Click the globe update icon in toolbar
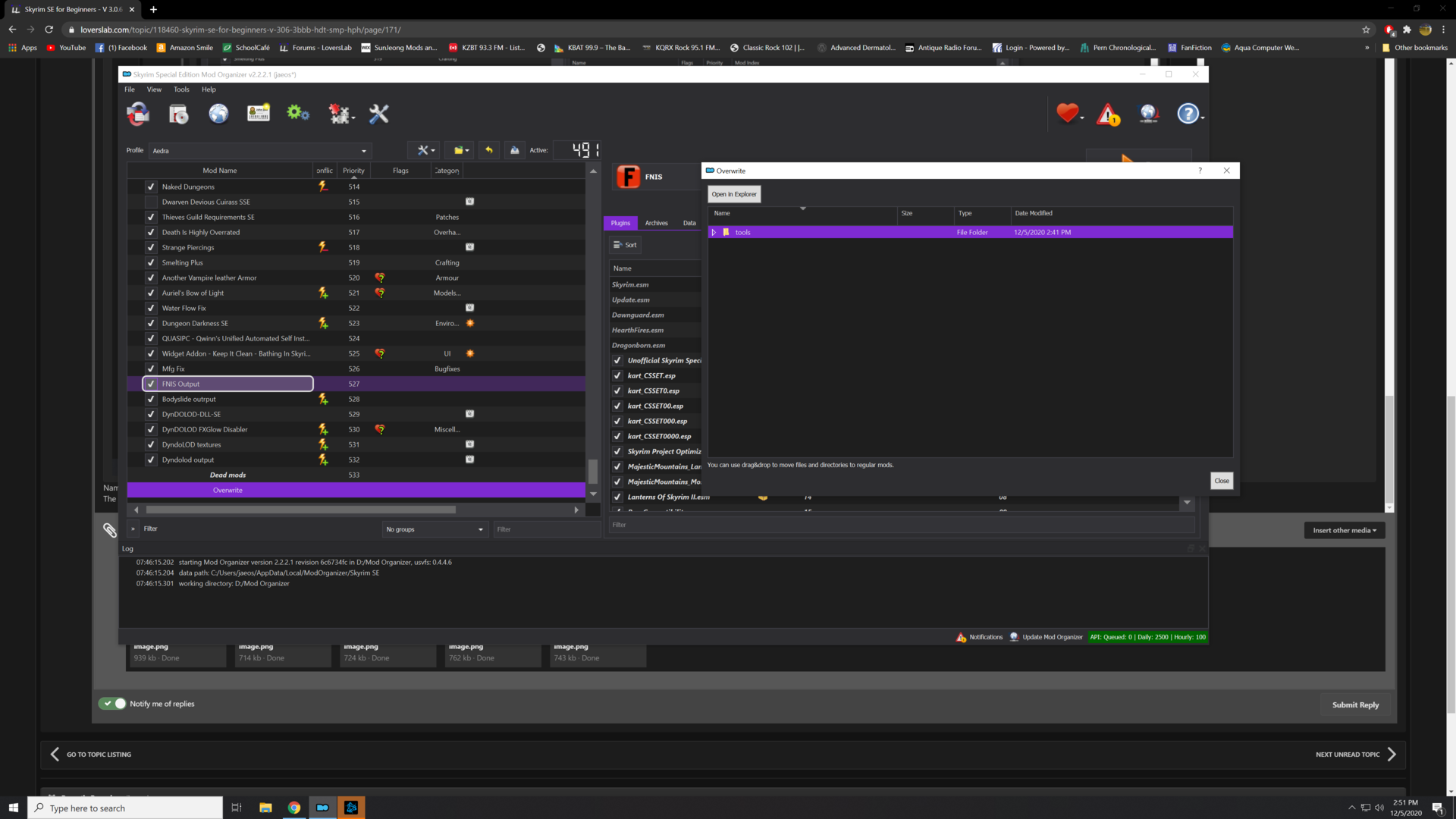This screenshot has width=1456, height=819. 1149,114
